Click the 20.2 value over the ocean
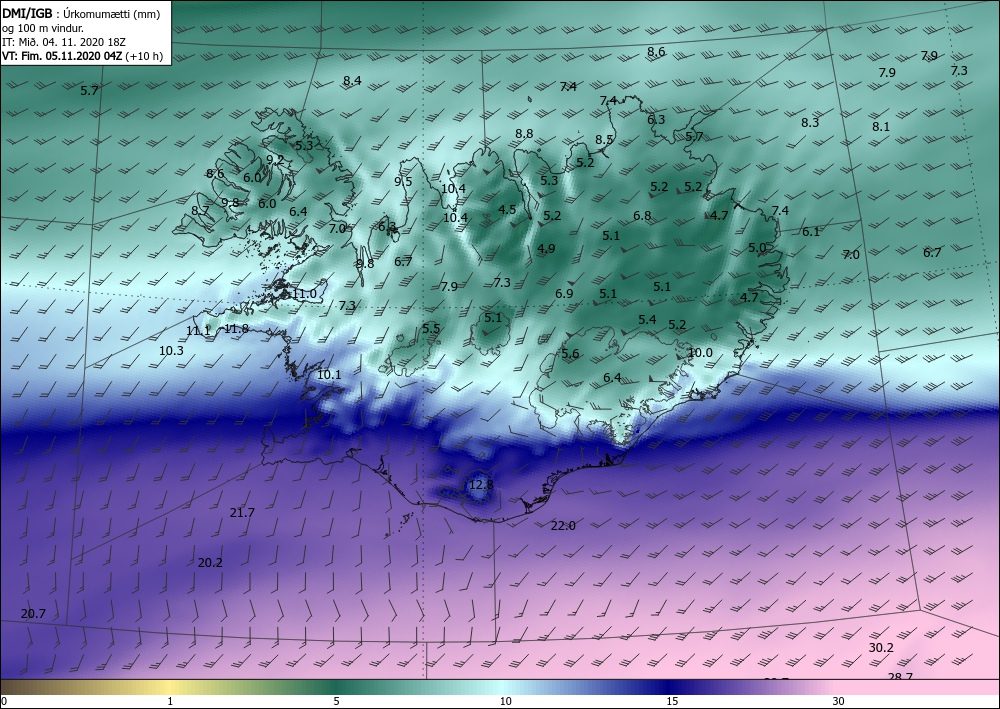 (210, 562)
